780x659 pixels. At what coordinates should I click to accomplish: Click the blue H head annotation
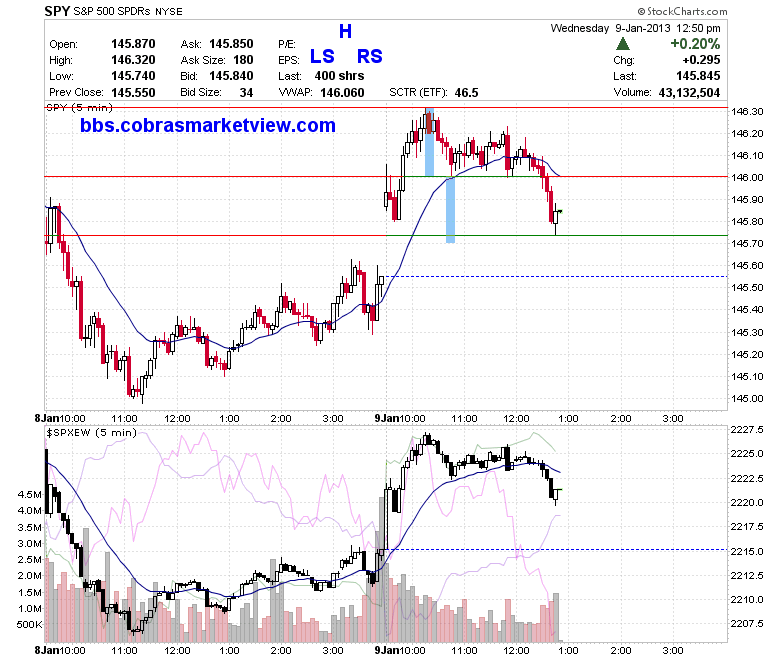345,31
